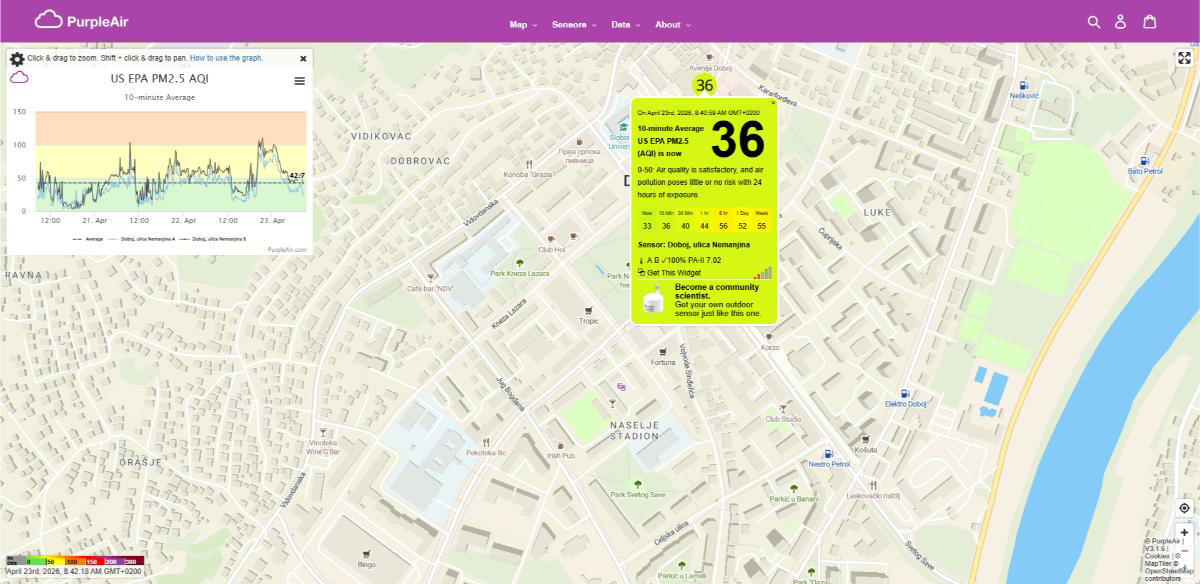Image resolution: width=1200 pixels, height=584 pixels.
Task: Click the locate me button on map
Action: (x=1184, y=508)
